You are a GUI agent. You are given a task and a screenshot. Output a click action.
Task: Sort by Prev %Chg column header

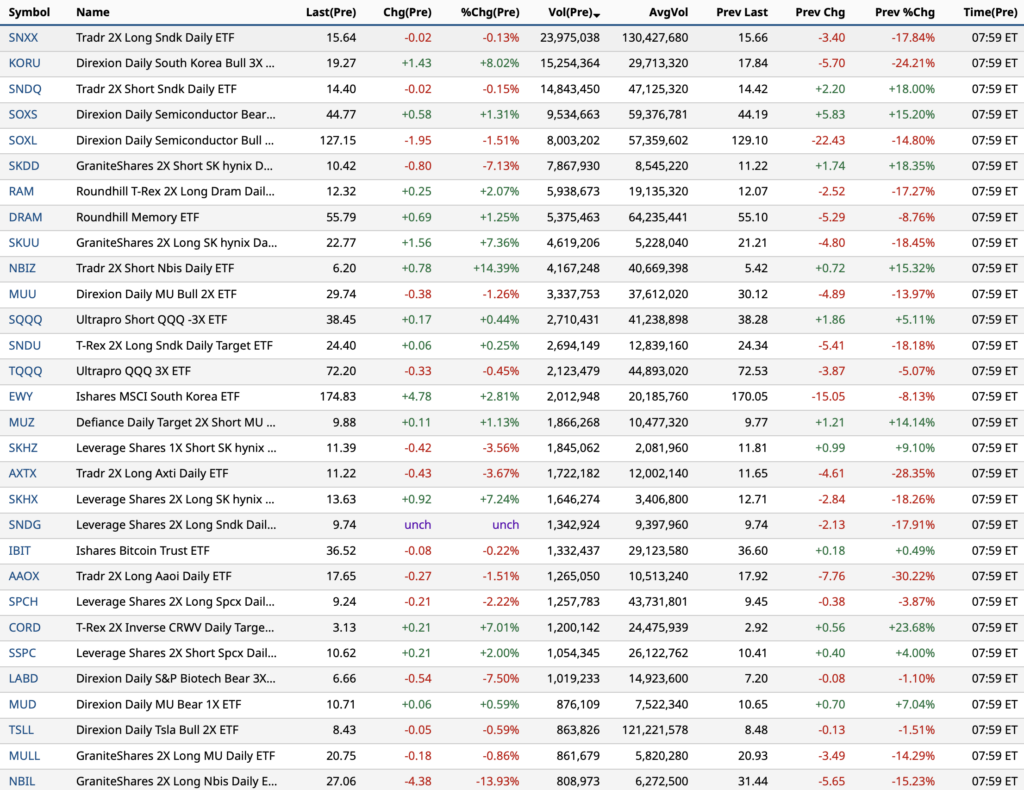pos(904,12)
